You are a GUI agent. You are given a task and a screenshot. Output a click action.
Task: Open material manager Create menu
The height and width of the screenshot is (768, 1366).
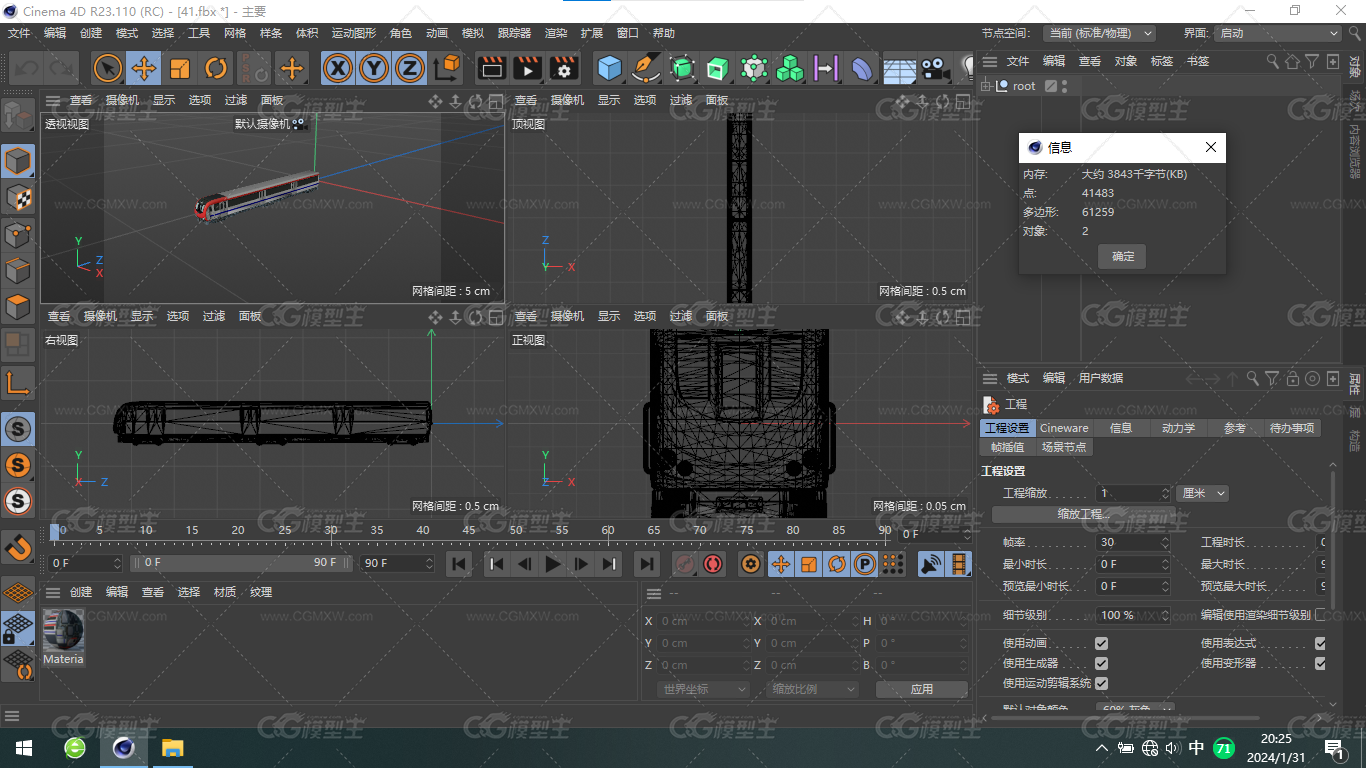click(x=81, y=592)
